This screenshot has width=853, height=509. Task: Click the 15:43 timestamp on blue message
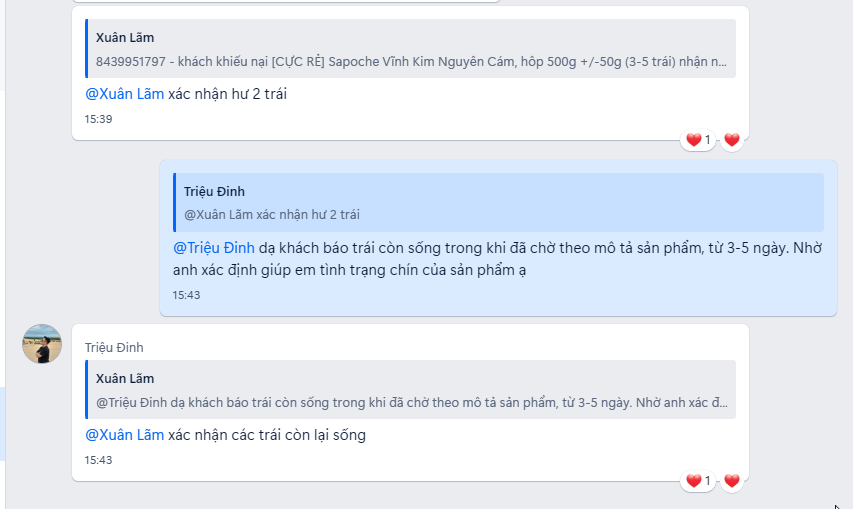coord(187,295)
